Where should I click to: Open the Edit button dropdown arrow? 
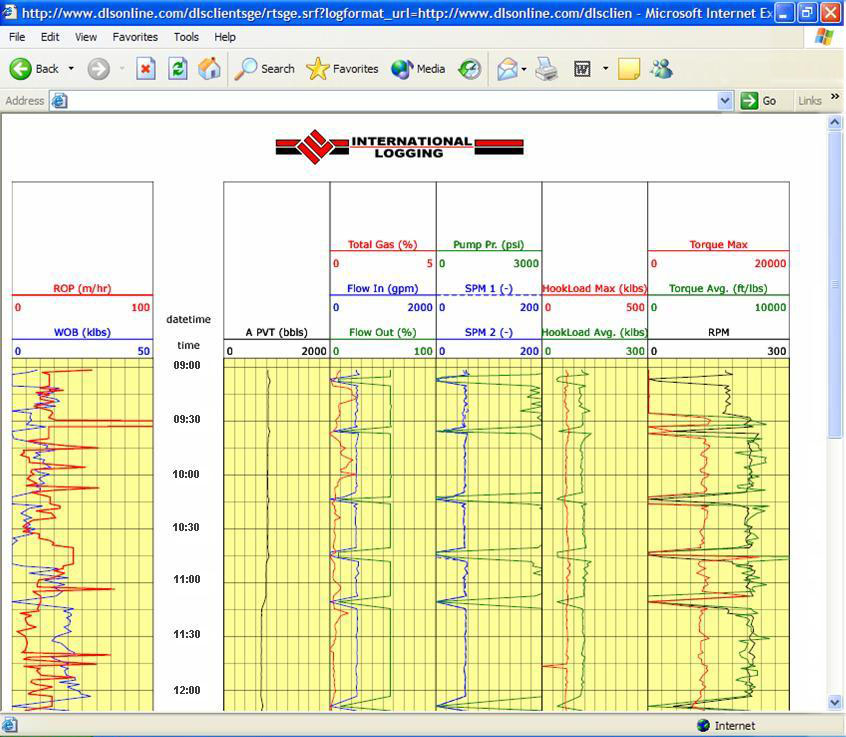605,69
